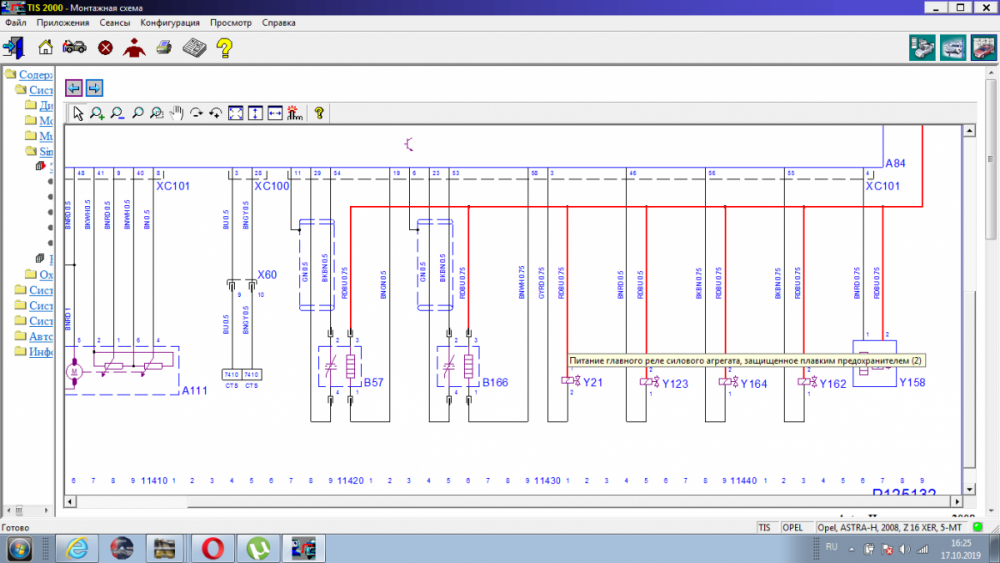Rotate the schematic clockwise
Screen dimensions: 1000x563
[x=196, y=113]
